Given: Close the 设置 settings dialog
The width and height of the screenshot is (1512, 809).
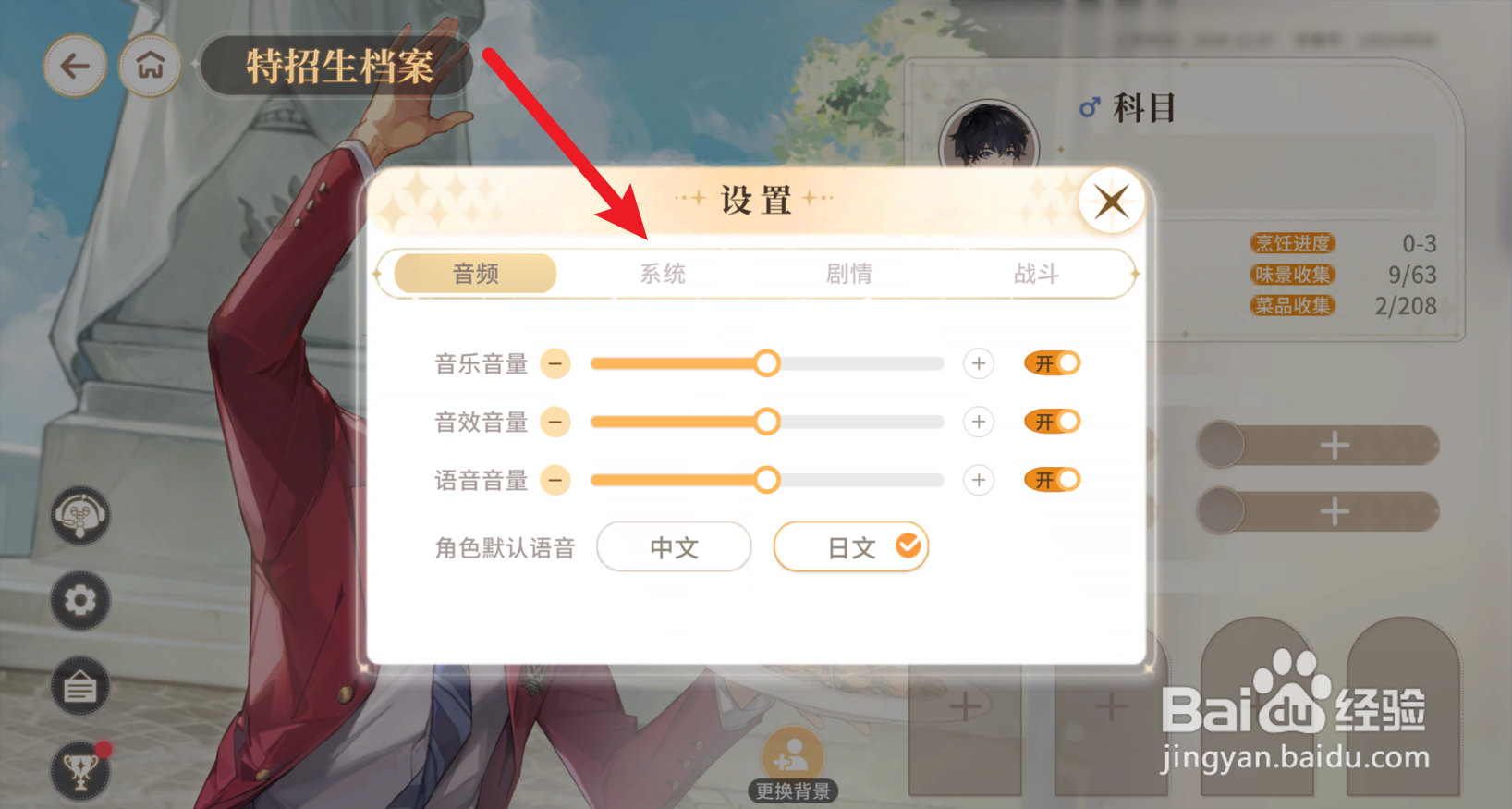Looking at the screenshot, I should 1112,201.
